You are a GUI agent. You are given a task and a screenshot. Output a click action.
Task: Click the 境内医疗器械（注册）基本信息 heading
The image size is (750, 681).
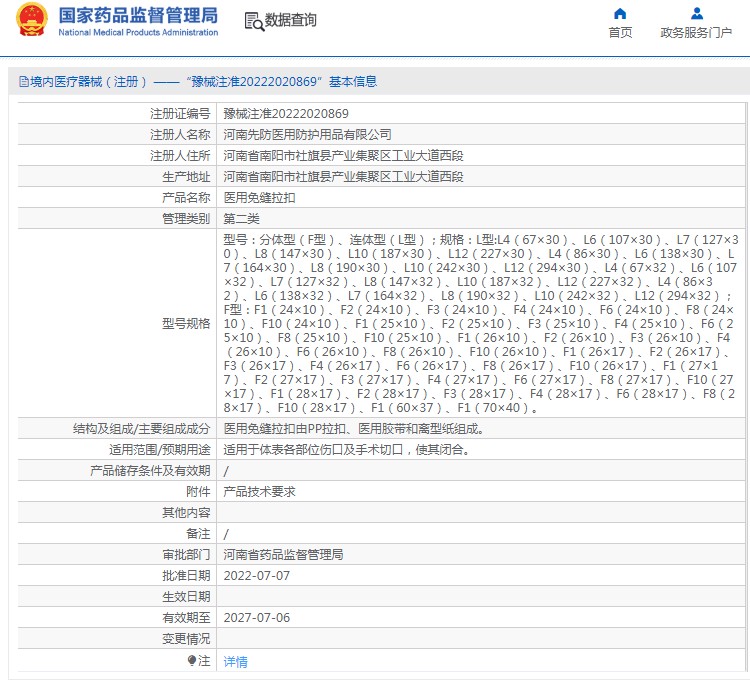(203, 82)
